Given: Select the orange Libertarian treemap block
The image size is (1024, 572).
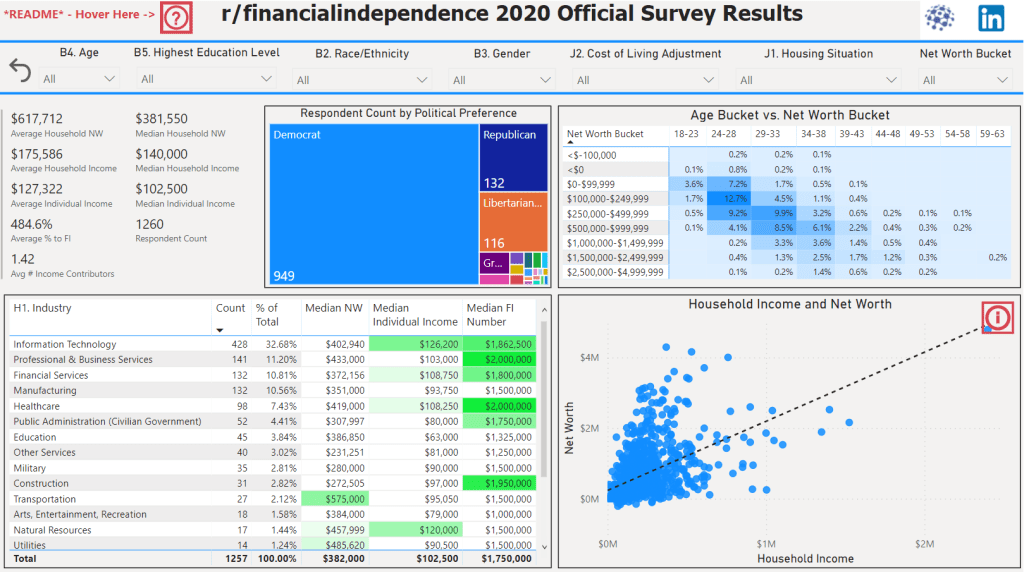Looking at the screenshot, I should point(513,221).
